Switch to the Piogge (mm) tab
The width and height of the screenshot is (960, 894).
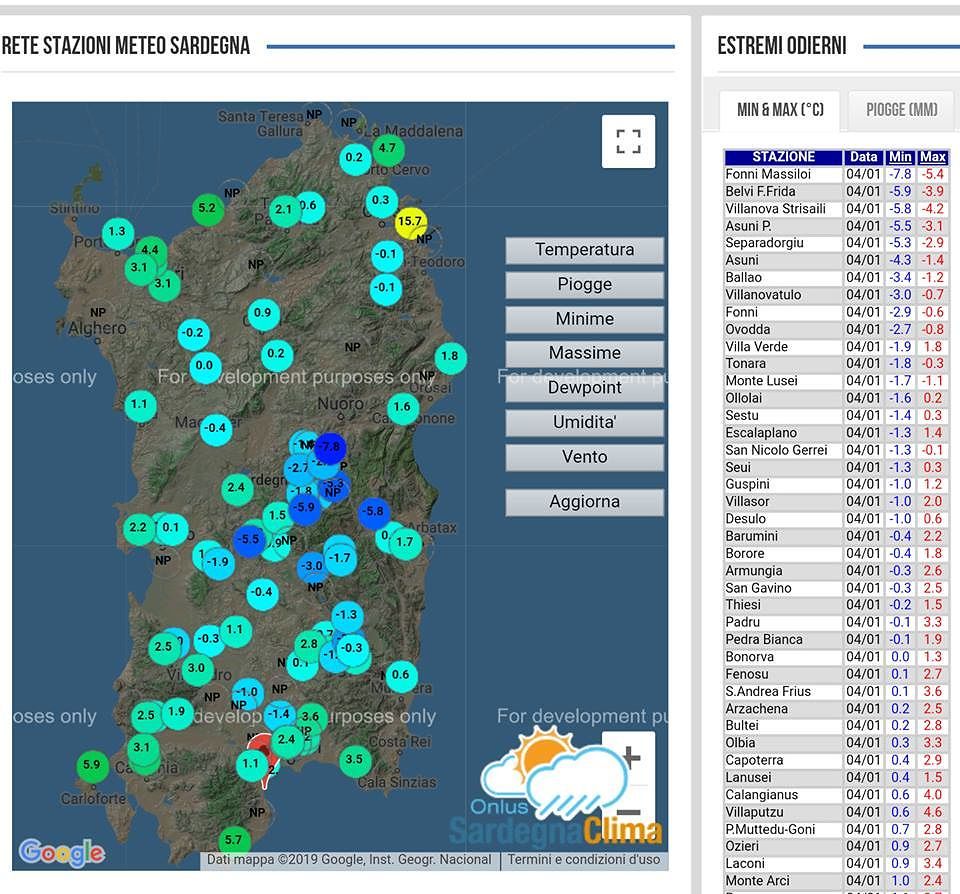pos(901,110)
